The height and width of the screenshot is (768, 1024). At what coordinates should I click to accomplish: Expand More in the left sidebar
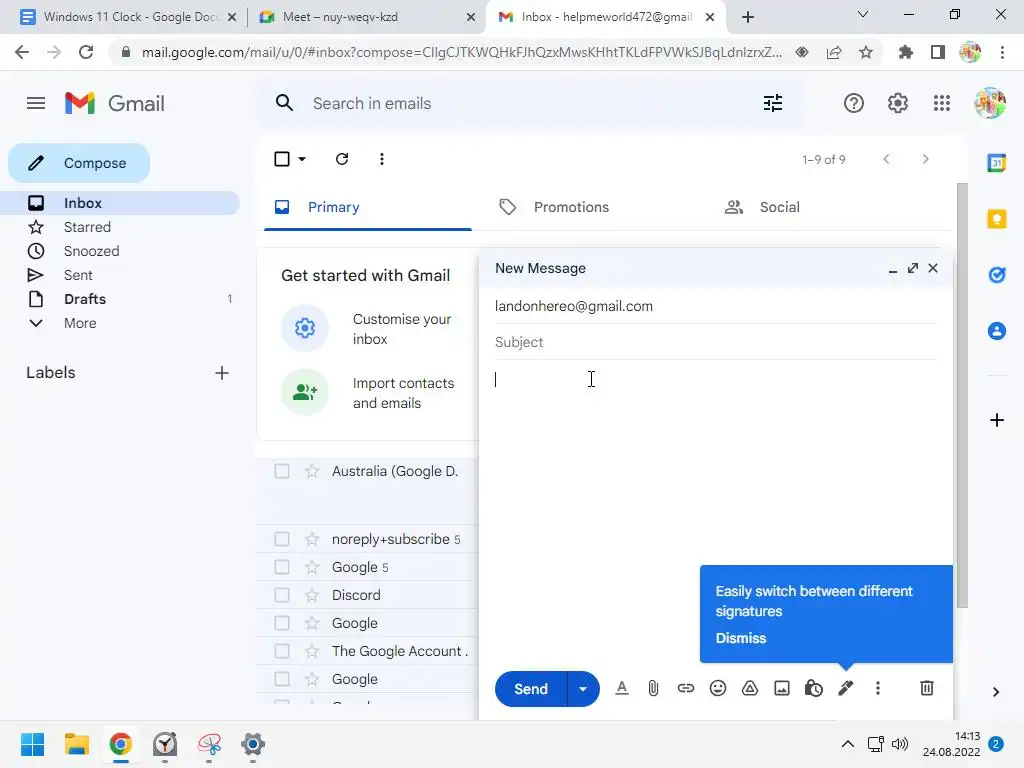(x=80, y=323)
